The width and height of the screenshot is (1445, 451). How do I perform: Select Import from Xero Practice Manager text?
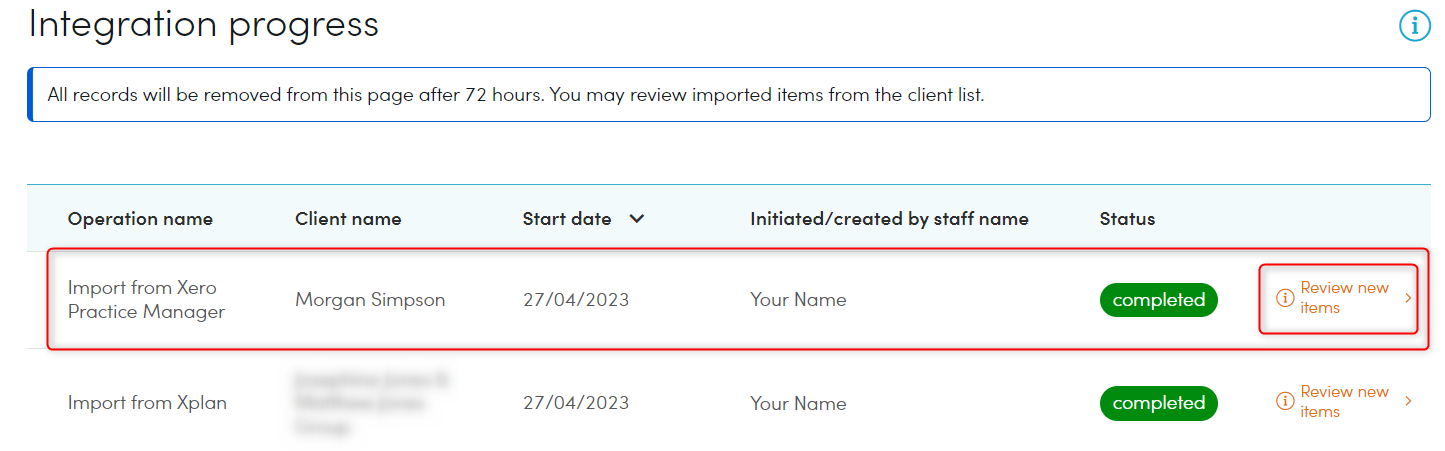tap(146, 300)
